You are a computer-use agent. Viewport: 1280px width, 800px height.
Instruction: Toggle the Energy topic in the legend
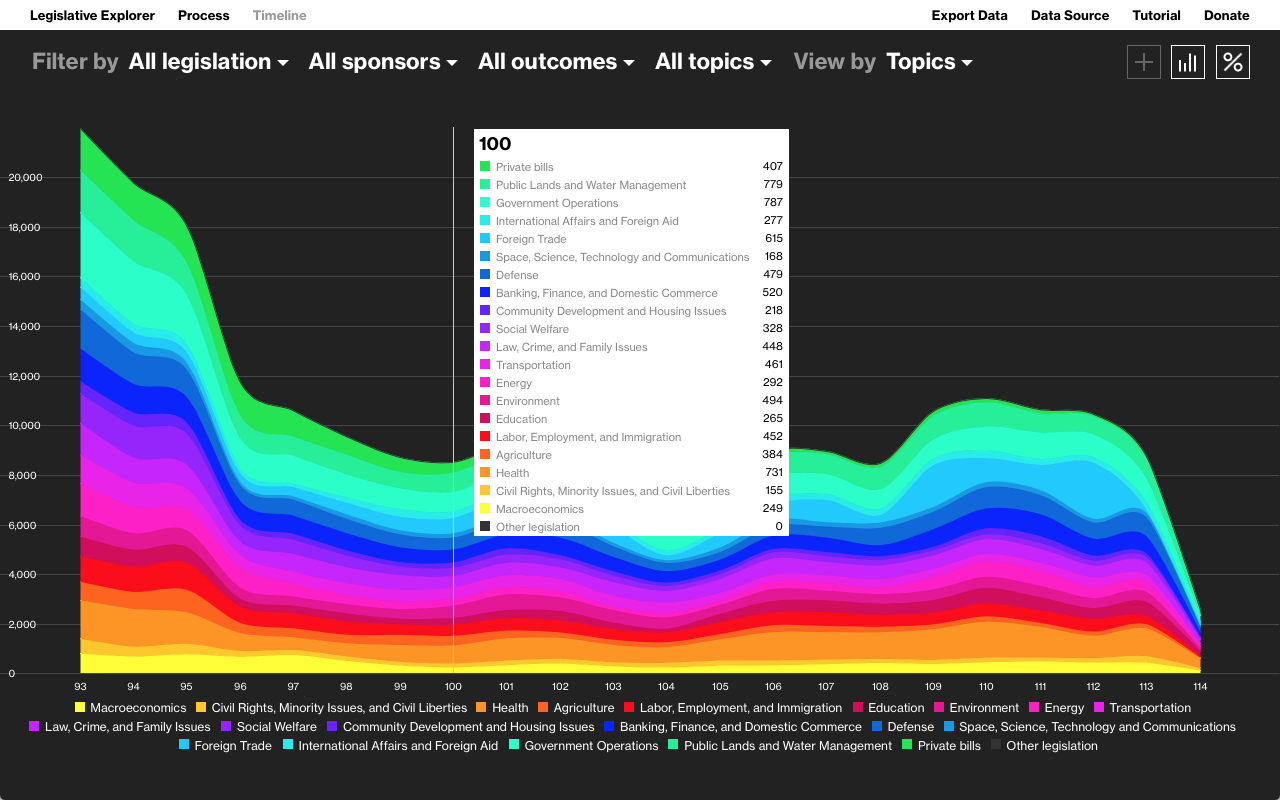(x=1032, y=707)
